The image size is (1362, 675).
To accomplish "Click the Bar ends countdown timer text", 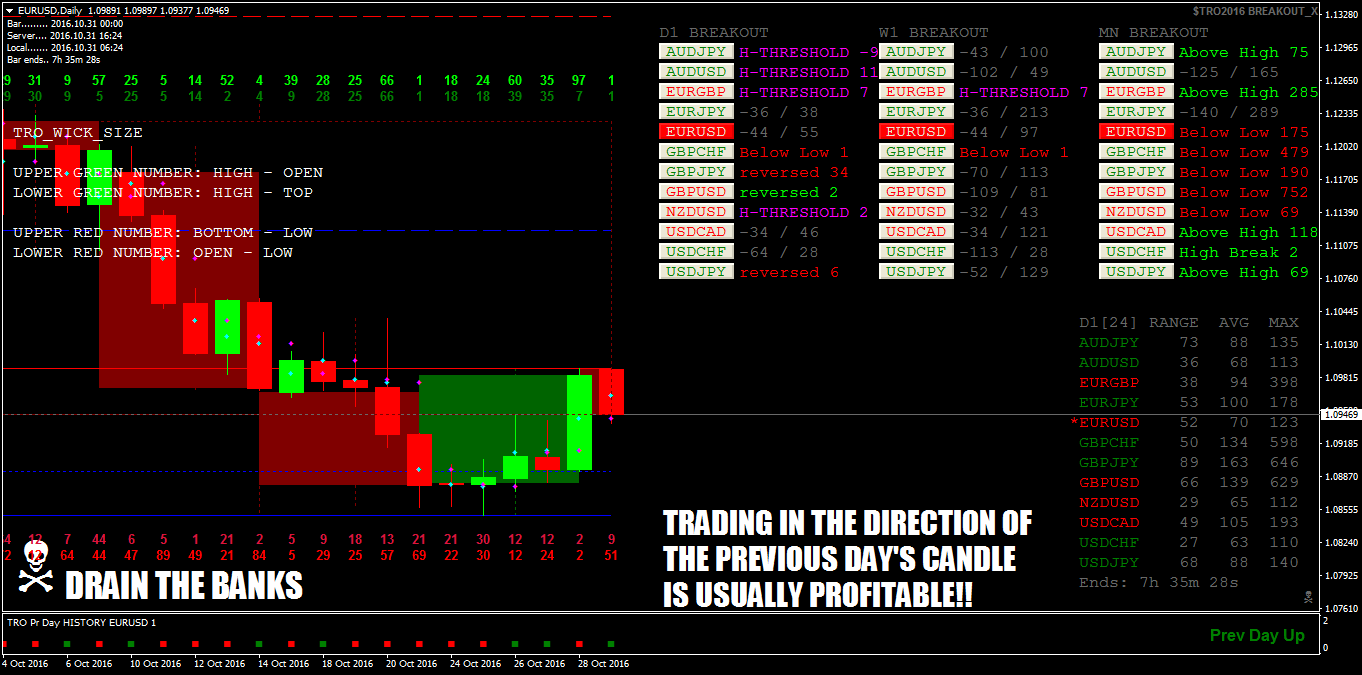I will point(60,58).
